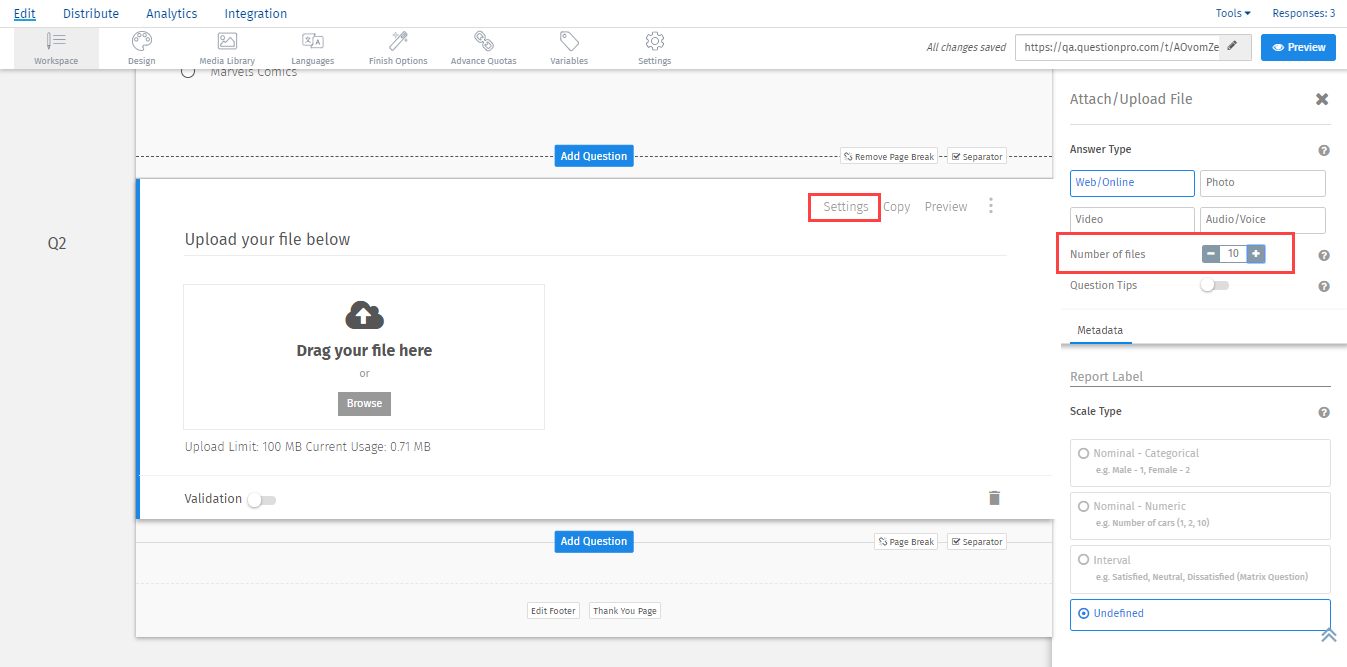Screen dimensions: 1347x667
Task: Click the blue Preview button
Action: (x=1298, y=47)
